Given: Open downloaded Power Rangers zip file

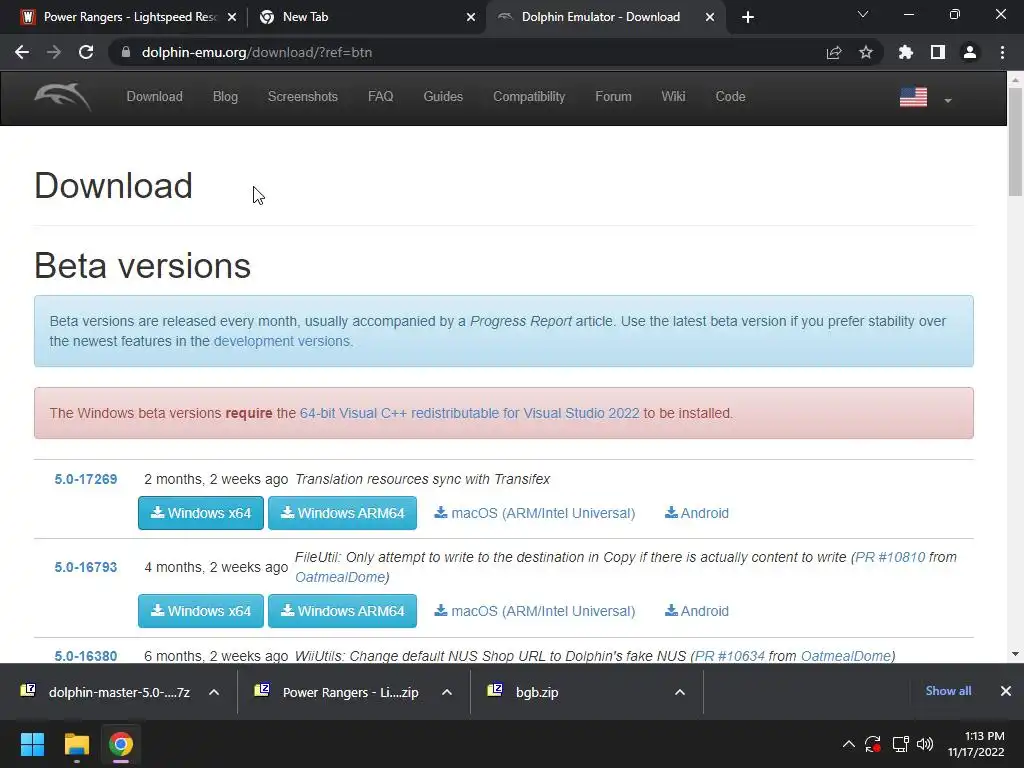Looking at the screenshot, I should (x=337, y=692).
